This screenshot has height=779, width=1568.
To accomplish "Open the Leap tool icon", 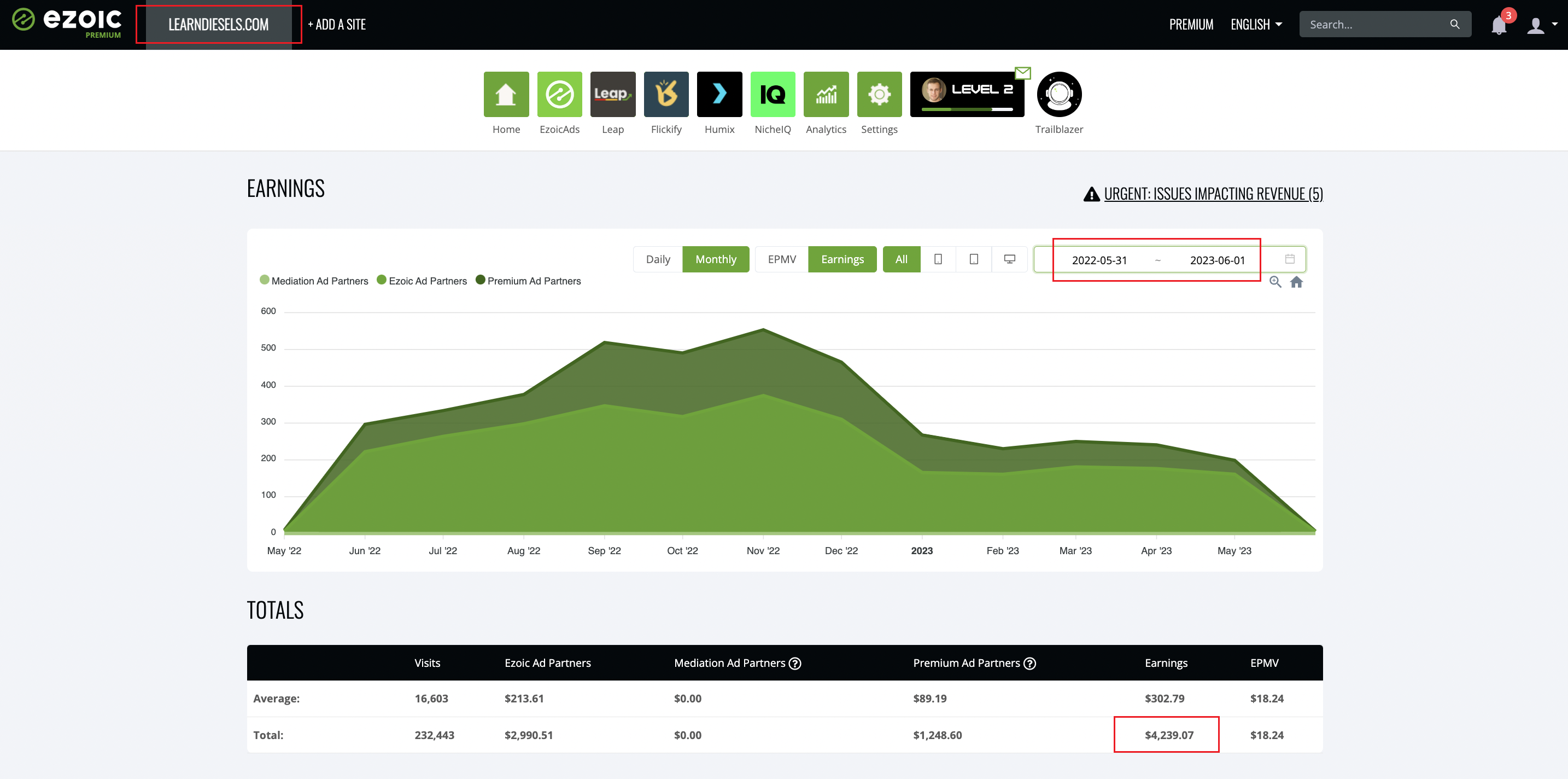I will [x=612, y=95].
